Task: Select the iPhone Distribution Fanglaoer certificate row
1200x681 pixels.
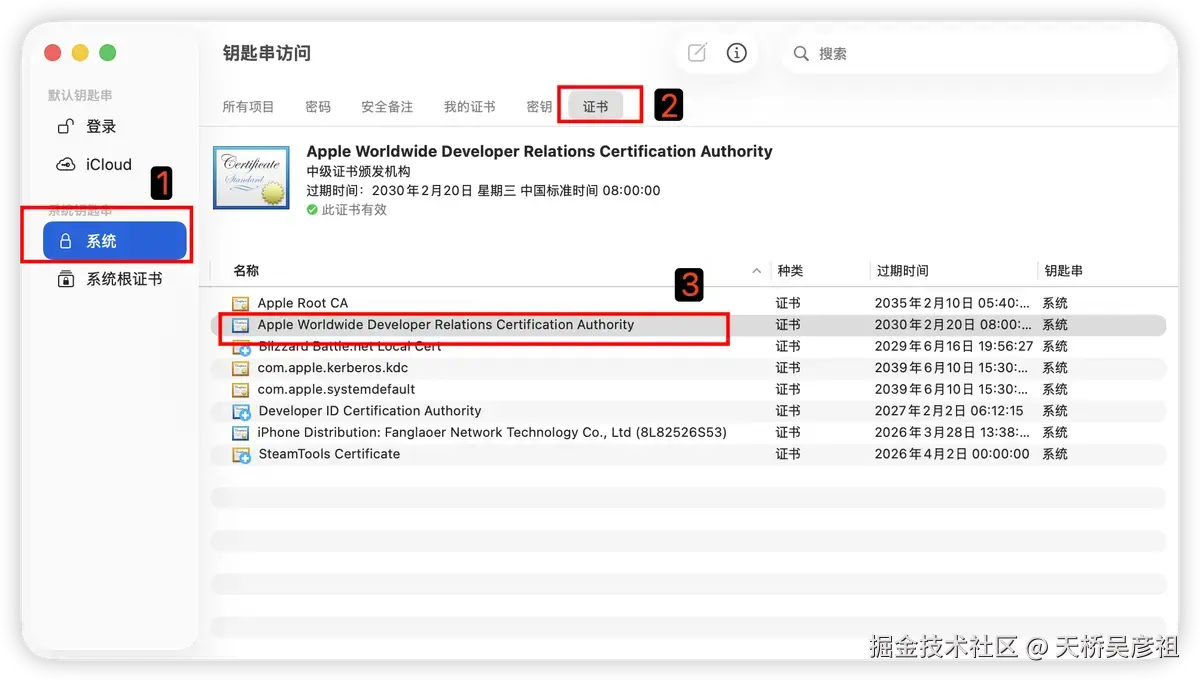Action: (688, 433)
